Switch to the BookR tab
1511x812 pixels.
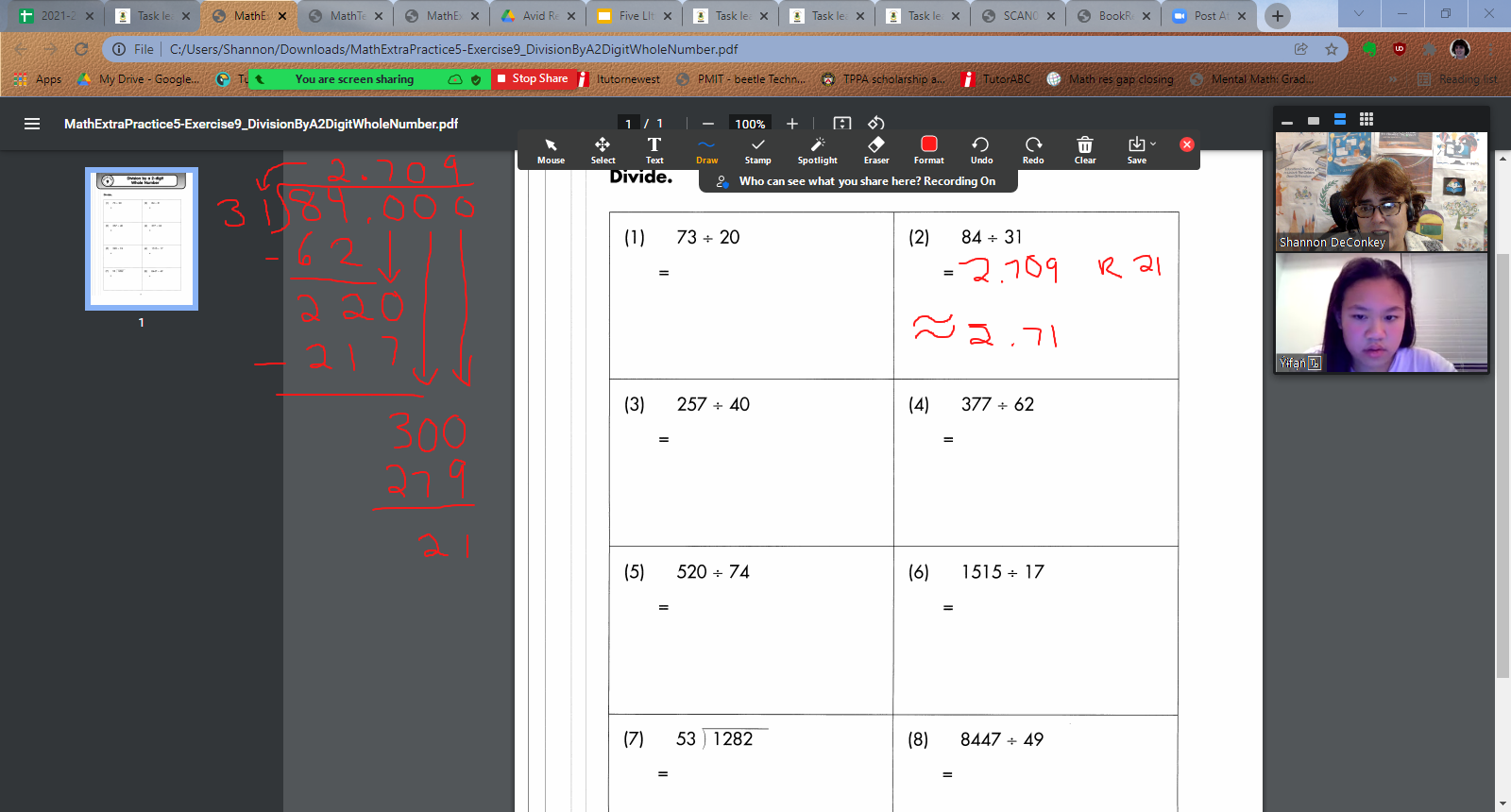click(1114, 16)
